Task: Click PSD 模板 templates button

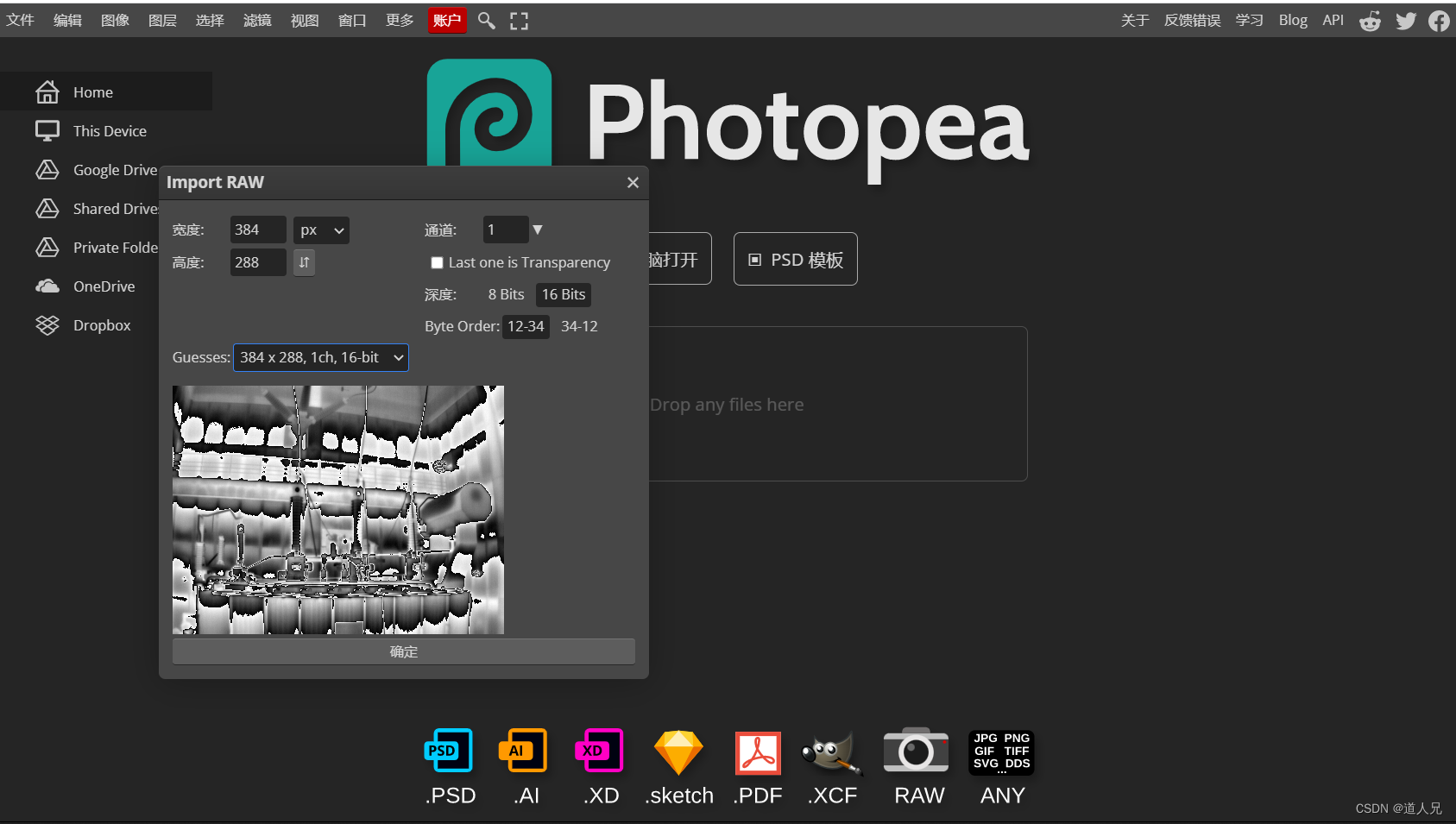Action: tap(796, 259)
